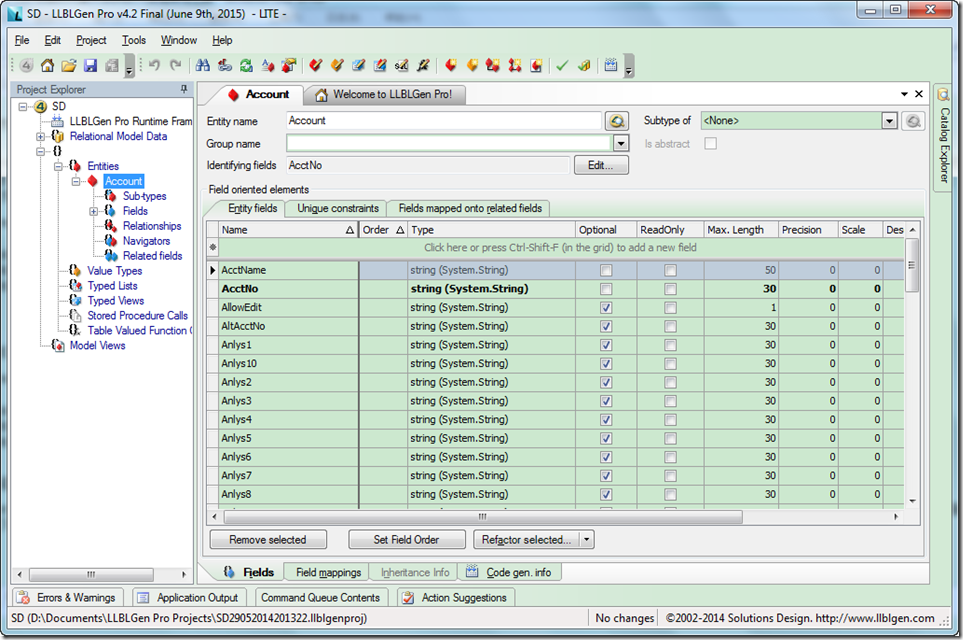Toggle ReadOnly checkbox for AcctName row
The image size is (963, 640).
click(670, 270)
